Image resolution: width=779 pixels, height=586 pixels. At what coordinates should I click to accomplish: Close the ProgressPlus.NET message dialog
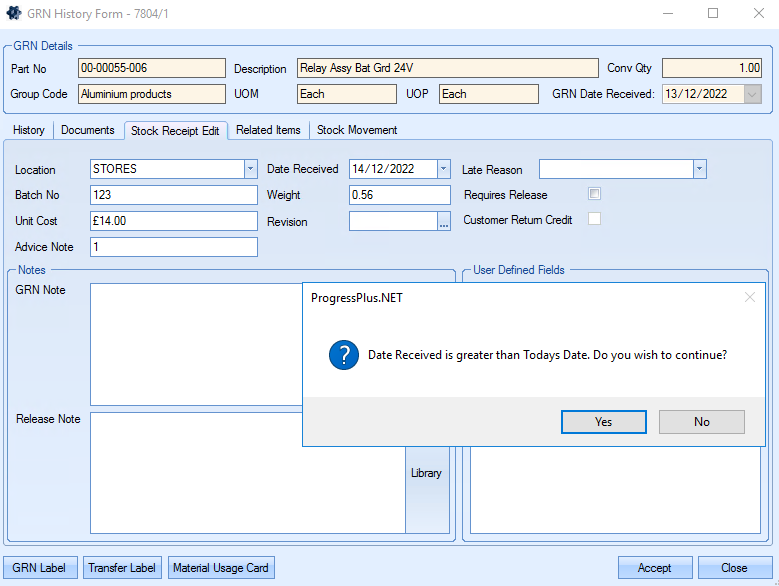coord(750,297)
